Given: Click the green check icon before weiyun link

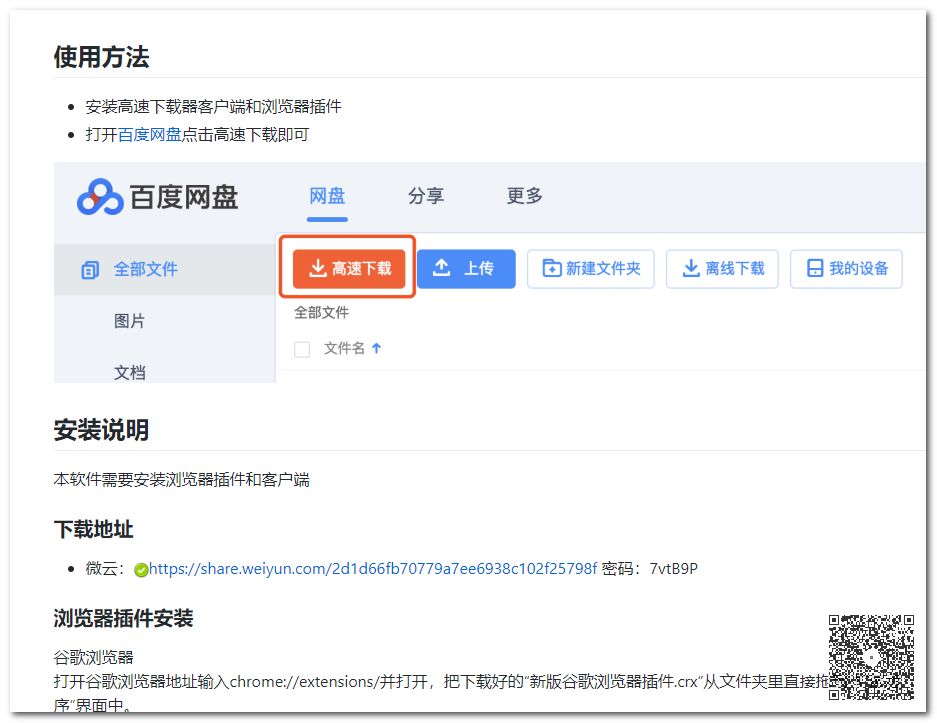Looking at the screenshot, I should 141,570.
